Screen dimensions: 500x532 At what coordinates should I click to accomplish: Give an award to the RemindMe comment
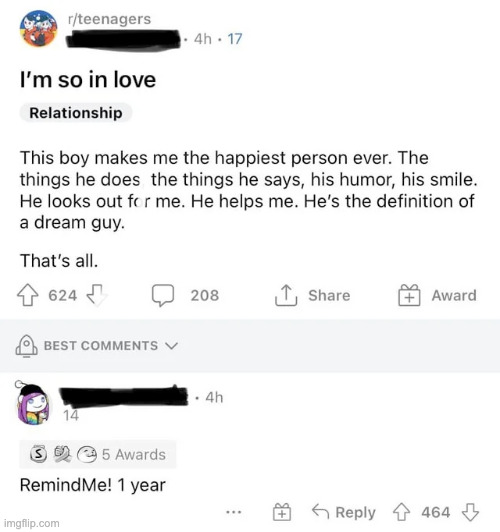coord(282,512)
